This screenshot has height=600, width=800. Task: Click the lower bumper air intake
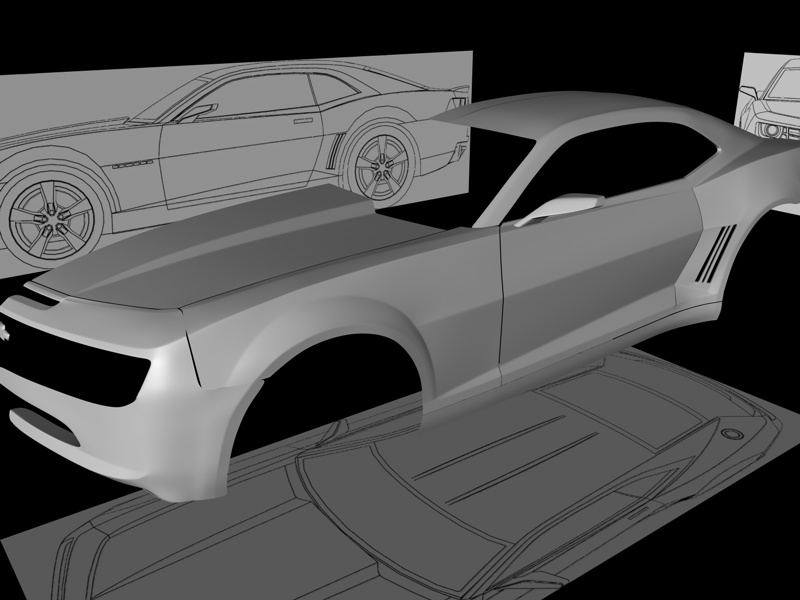(45, 427)
